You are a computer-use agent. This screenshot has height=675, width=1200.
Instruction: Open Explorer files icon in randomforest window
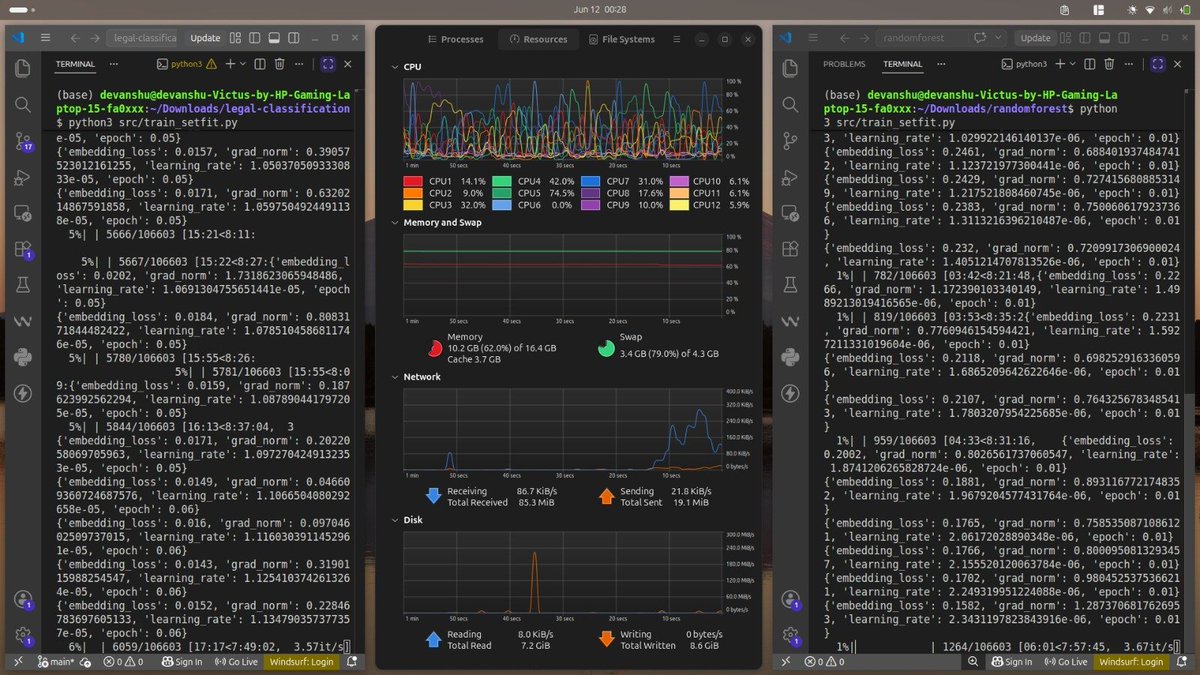coord(790,68)
